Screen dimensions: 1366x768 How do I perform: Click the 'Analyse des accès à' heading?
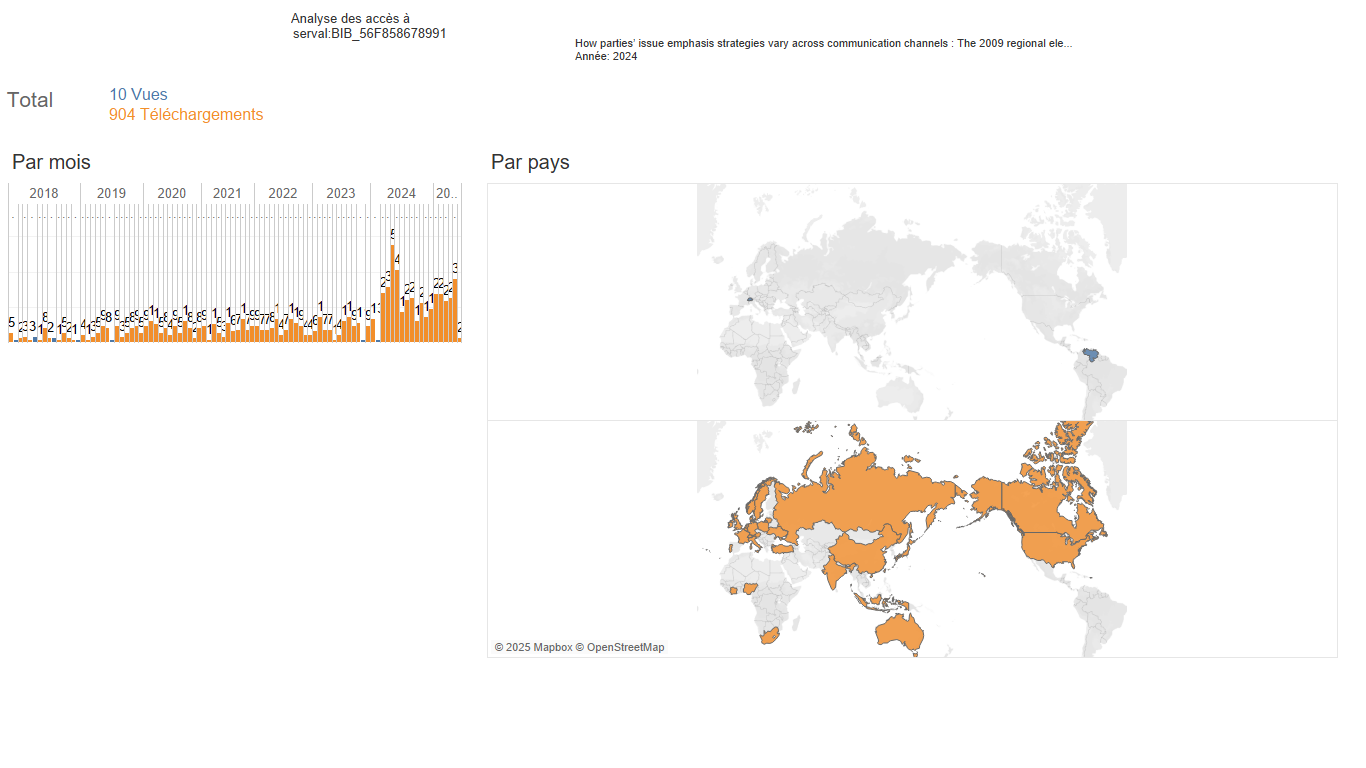pyautogui.click(x=350, y=19)
